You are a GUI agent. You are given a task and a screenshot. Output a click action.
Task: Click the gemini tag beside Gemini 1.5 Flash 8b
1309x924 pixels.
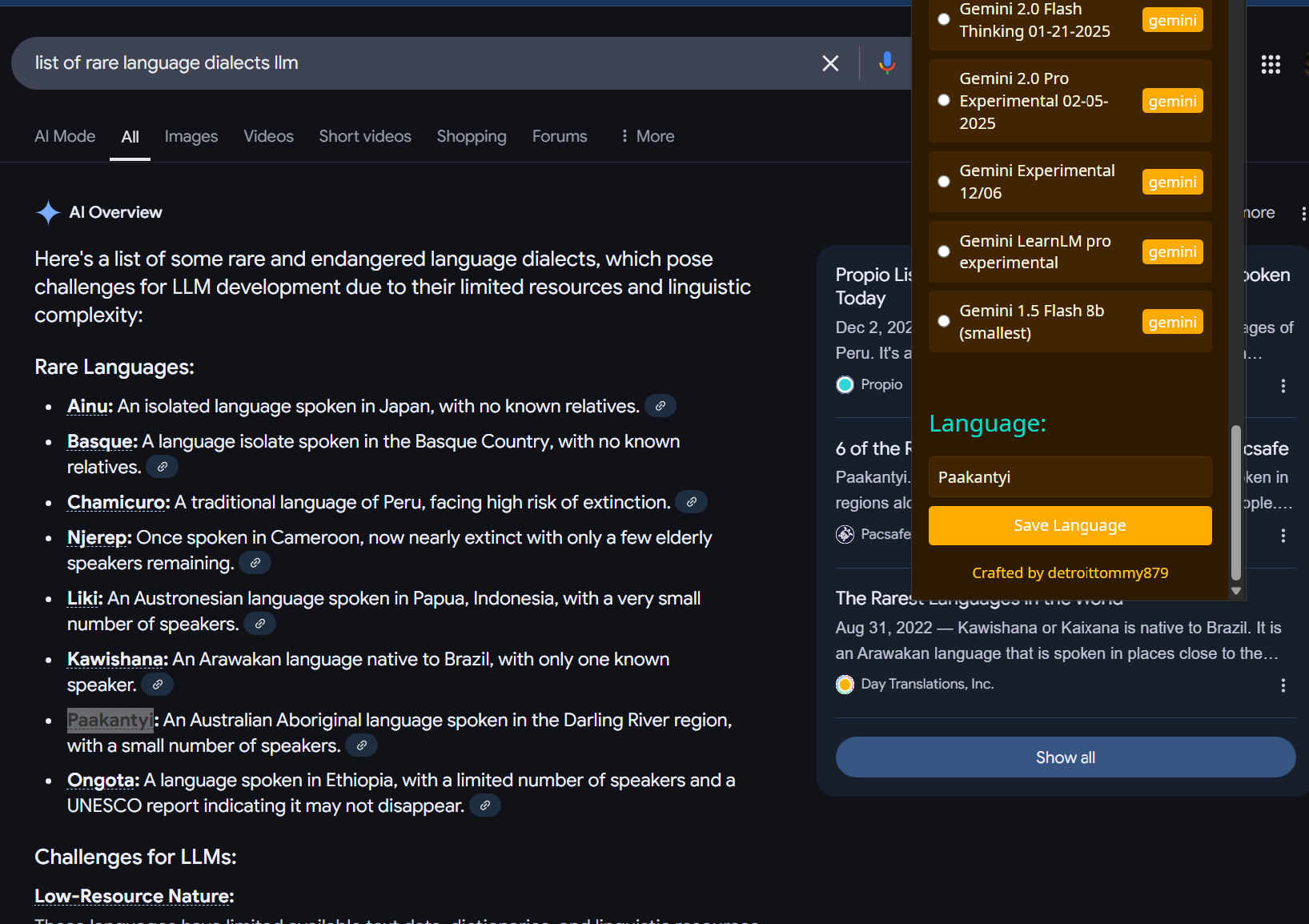click(1172, 322)
